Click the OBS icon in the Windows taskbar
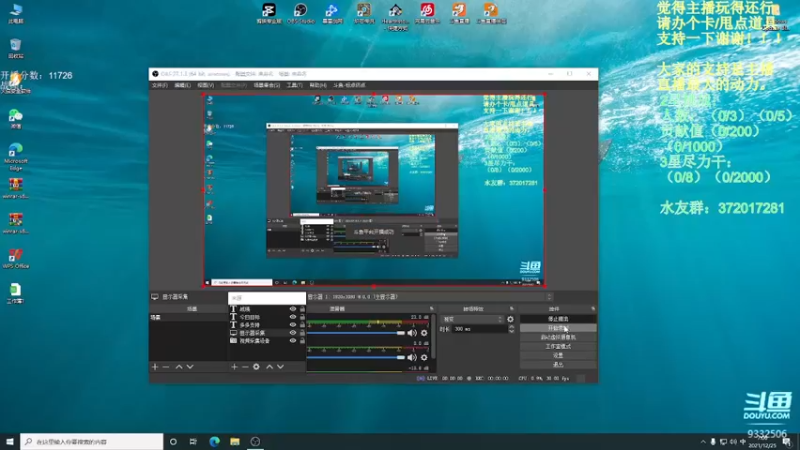Image resolution: width=800 pixels, height=450 pixels. pos(256,442)
